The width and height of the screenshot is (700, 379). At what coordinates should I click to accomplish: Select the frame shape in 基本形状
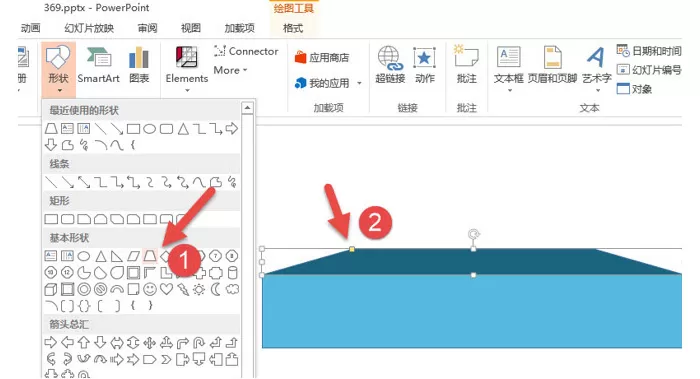tap(133, 272)
